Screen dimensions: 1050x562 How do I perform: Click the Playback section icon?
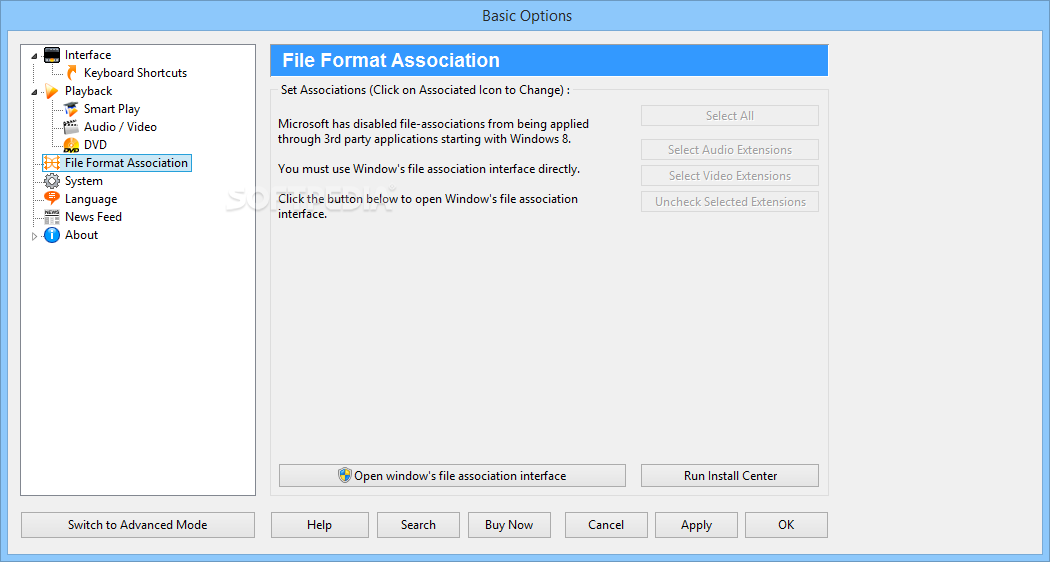tap(52, 91)
